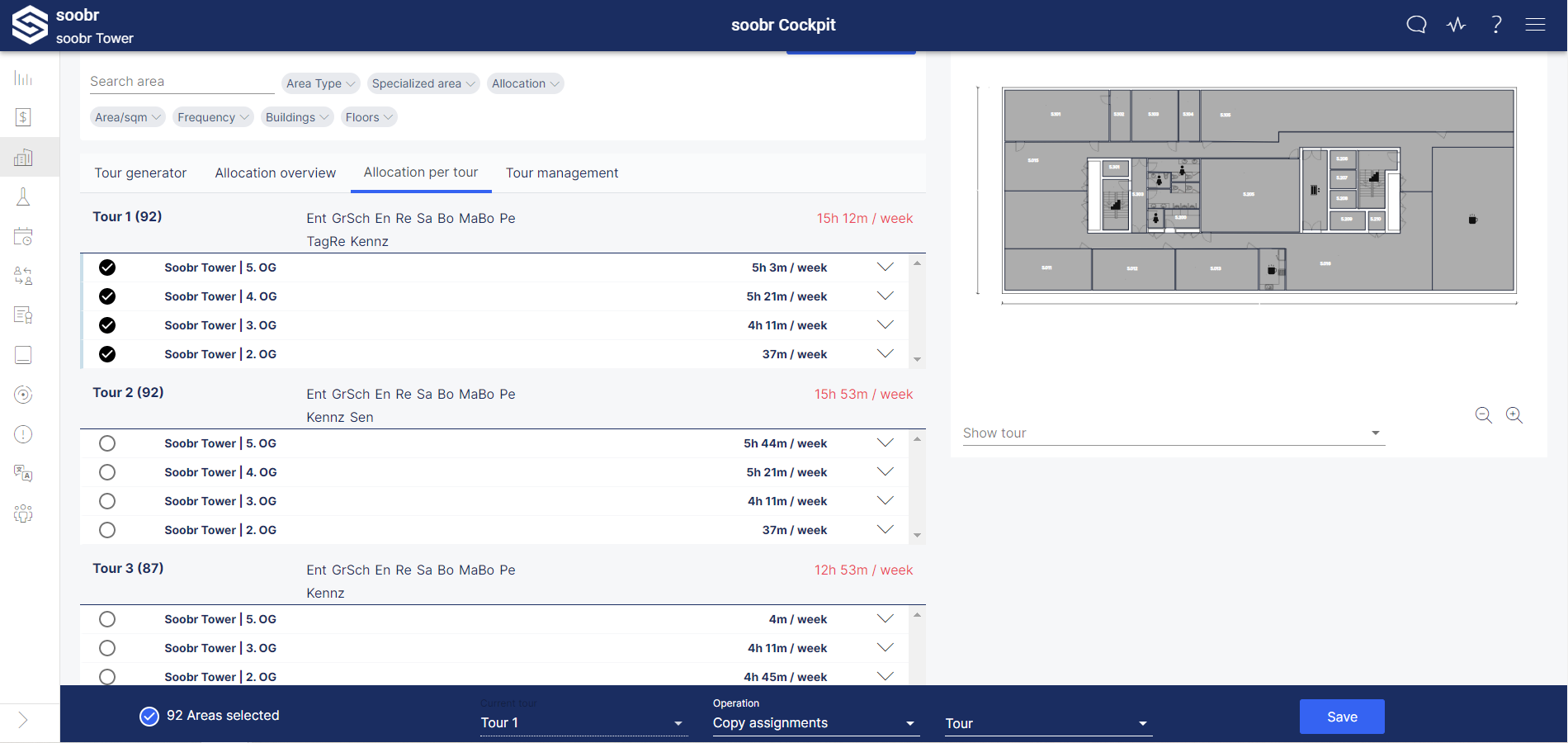Select Tour 2 Soobr Tower 5. OG

[107, 443]
